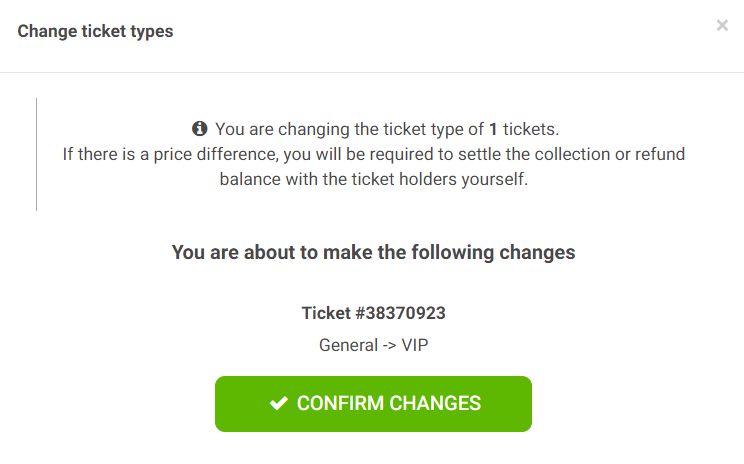744x464 pixels.
Task: Click the word "VIP" in the change summary
Action: pyautogui.click(x=415, y=345)
